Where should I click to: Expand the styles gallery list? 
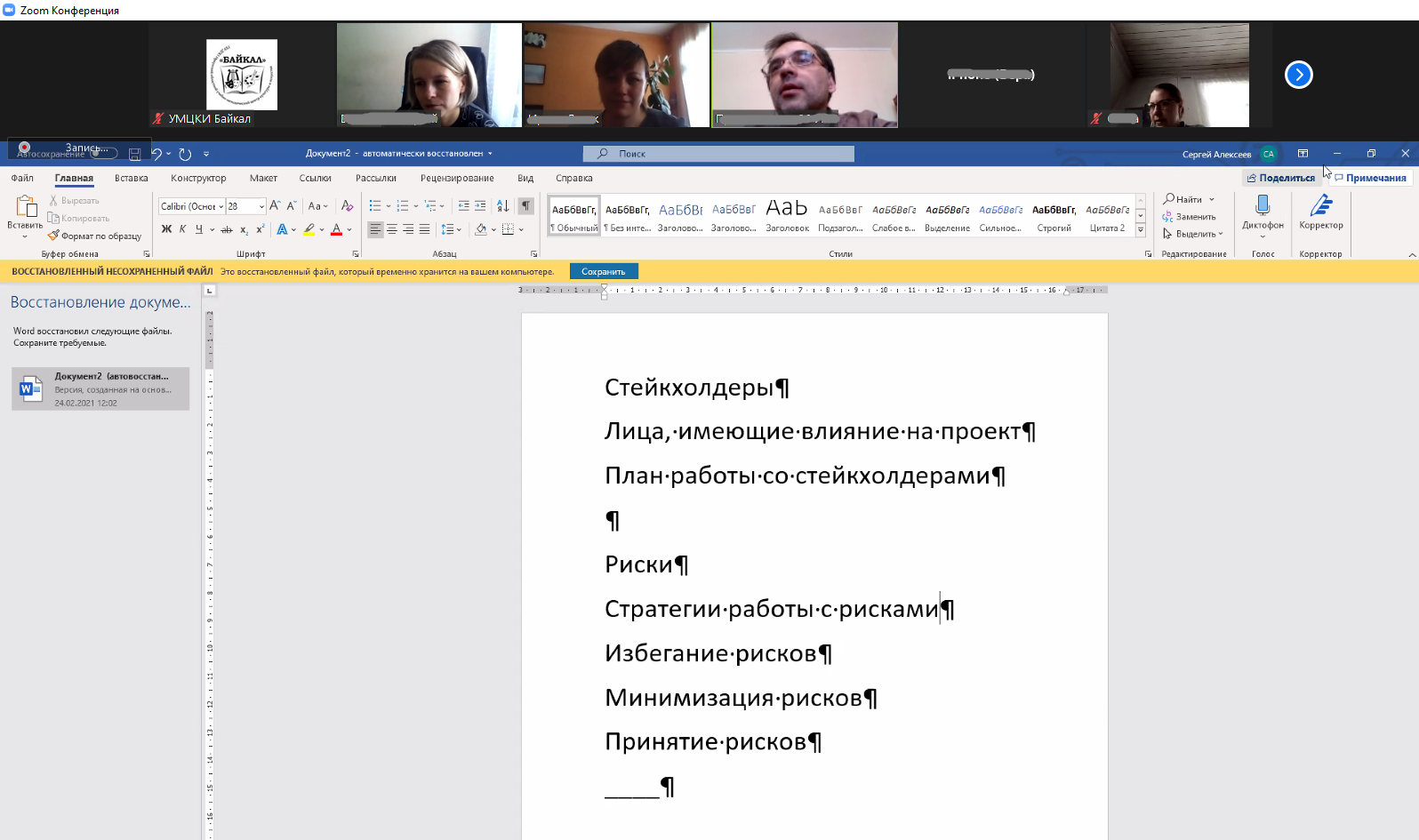click(x=1141, y=230)
